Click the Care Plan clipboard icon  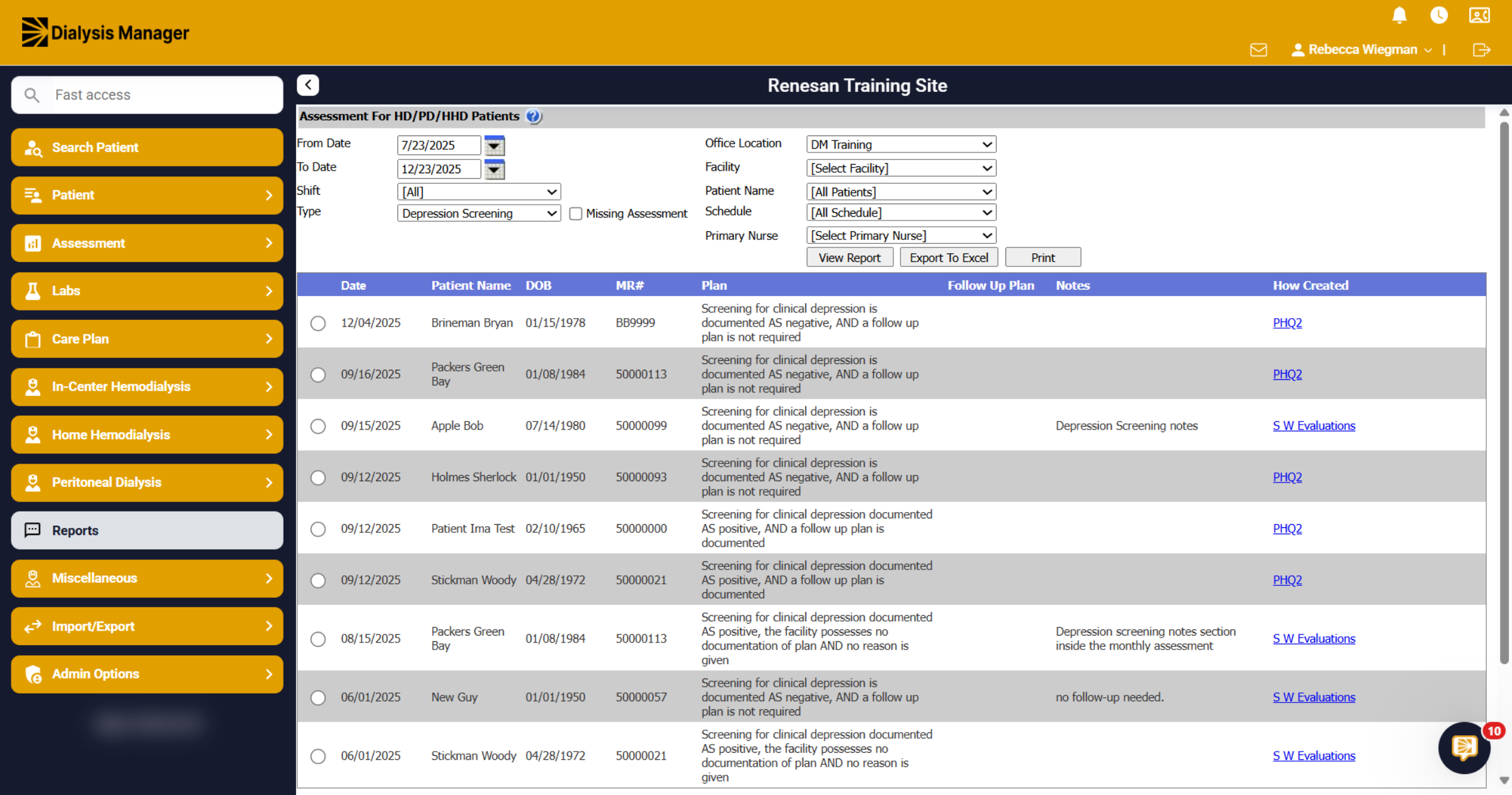33,340
